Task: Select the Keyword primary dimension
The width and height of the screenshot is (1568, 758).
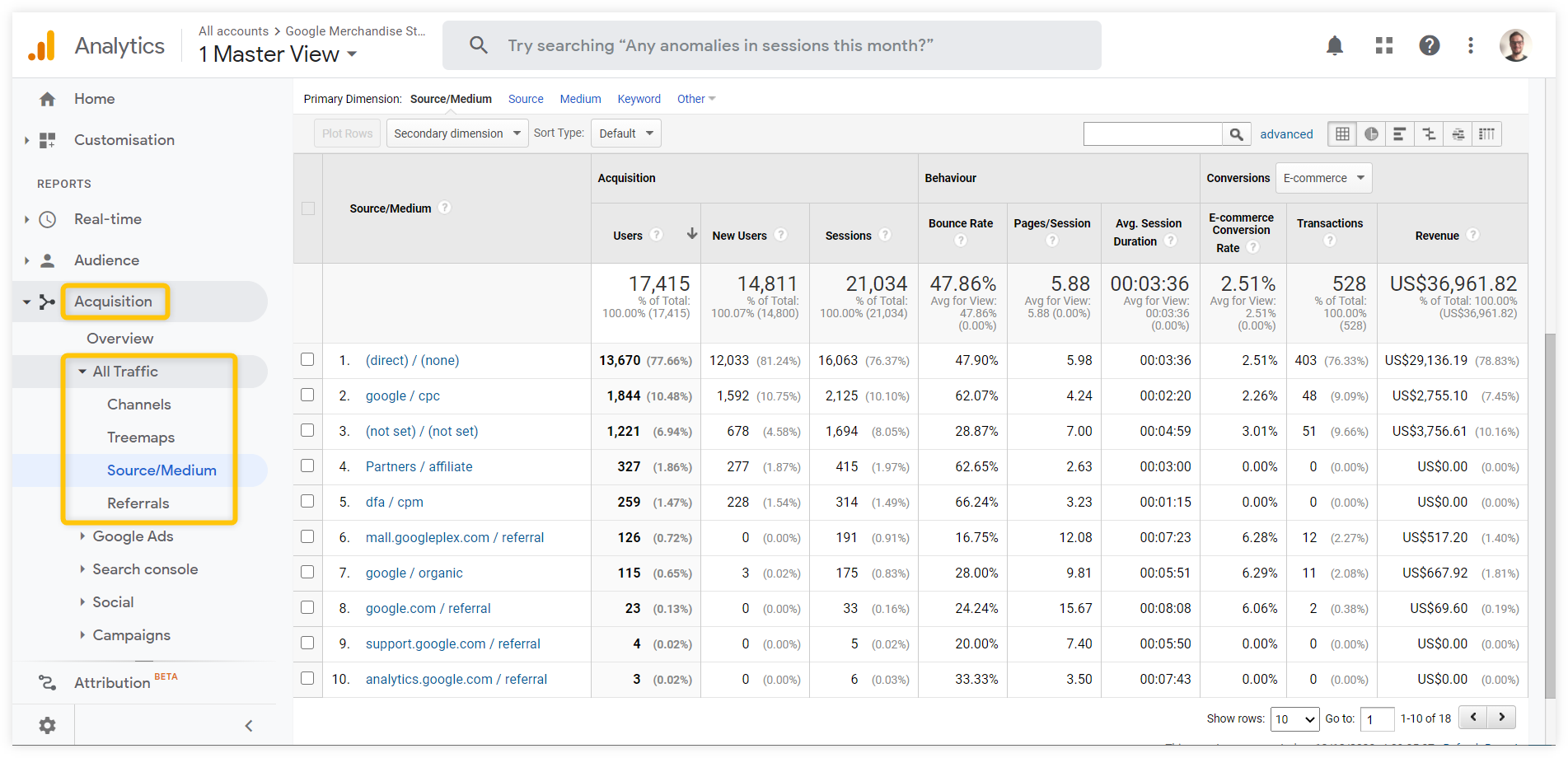Action: [x=639, y=99]
